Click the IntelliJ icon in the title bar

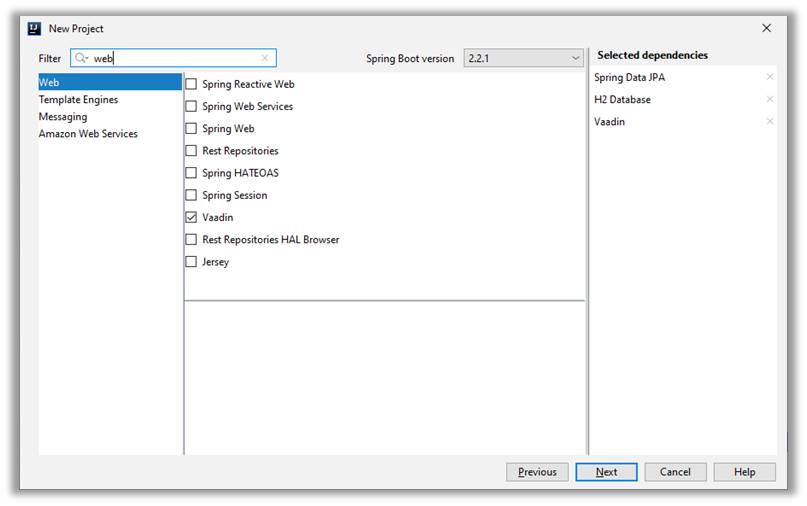(35, 29)
